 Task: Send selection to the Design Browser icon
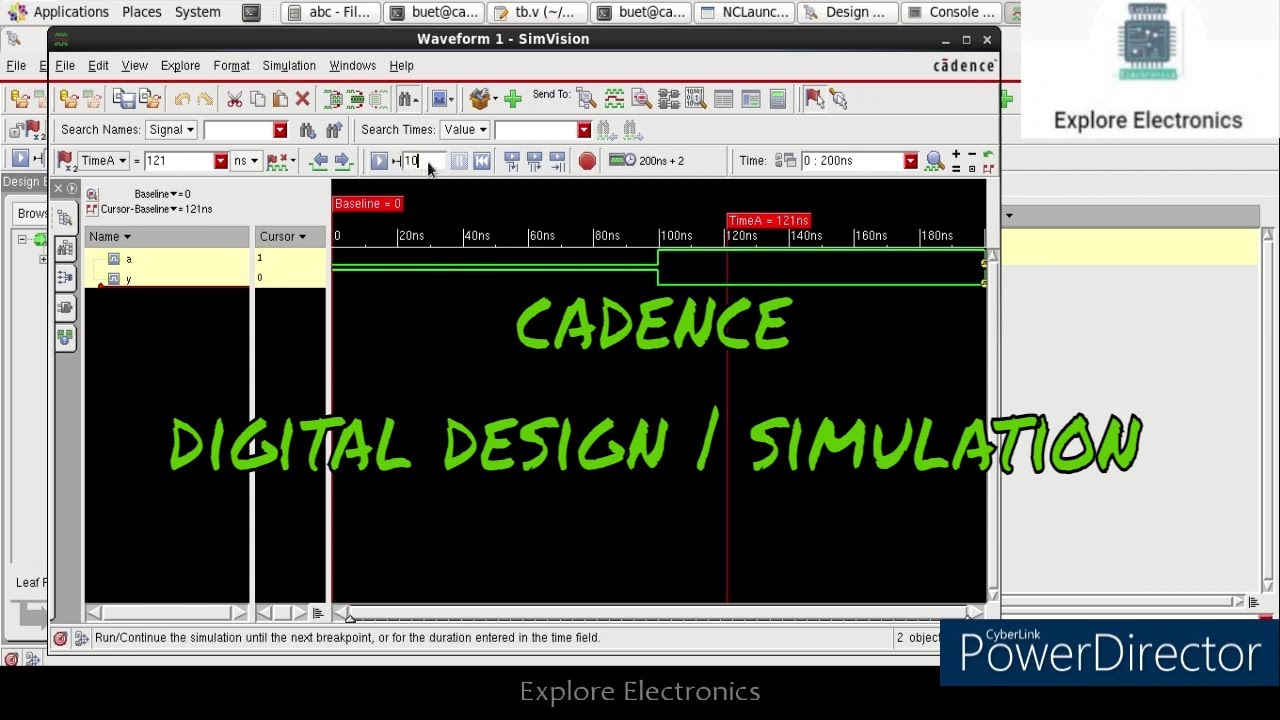(586, 99)
